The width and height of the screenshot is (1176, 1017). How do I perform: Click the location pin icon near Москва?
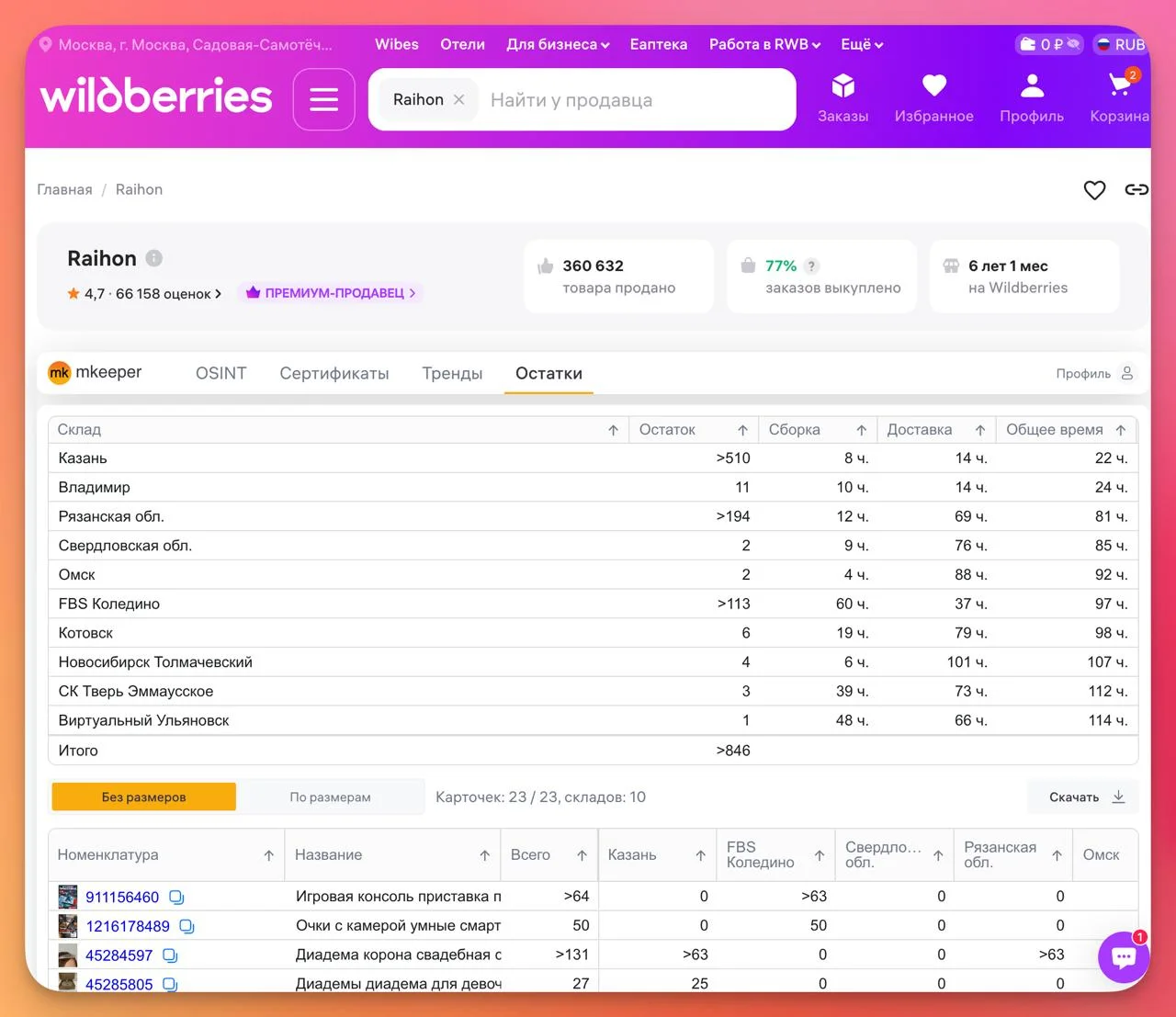click(45, 44)
